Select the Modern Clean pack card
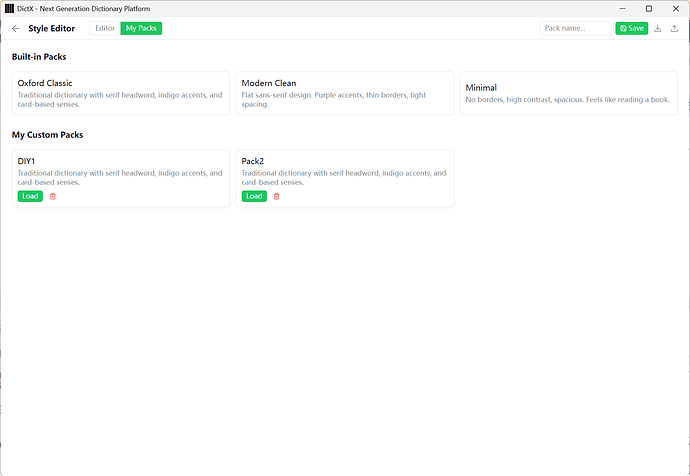The width and height of the screenshot is (690, 476). (x=345, y=93)
